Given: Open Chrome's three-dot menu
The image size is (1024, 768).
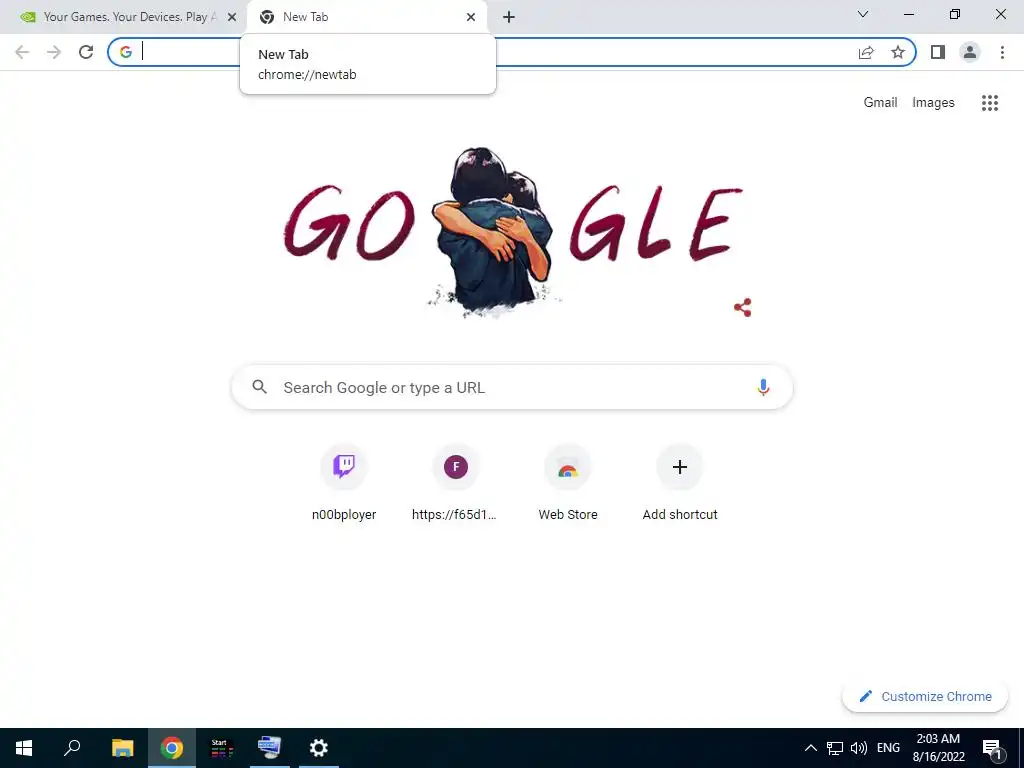Looking at the screenshot, I should coord(1002,52).
